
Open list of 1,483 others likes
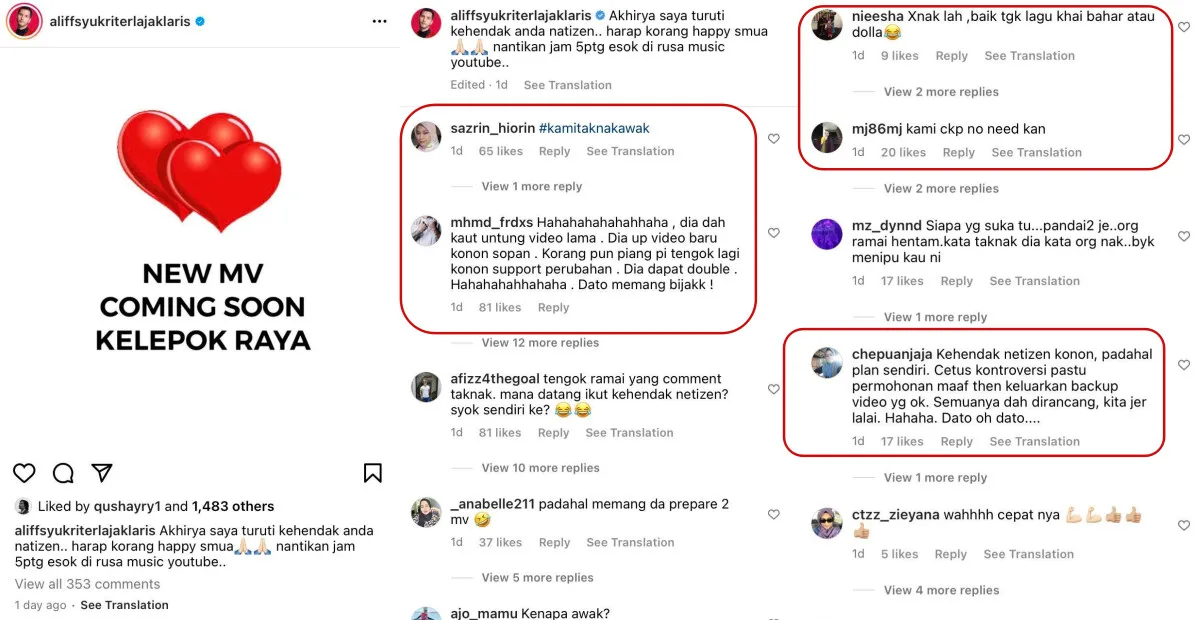(233, 507)
